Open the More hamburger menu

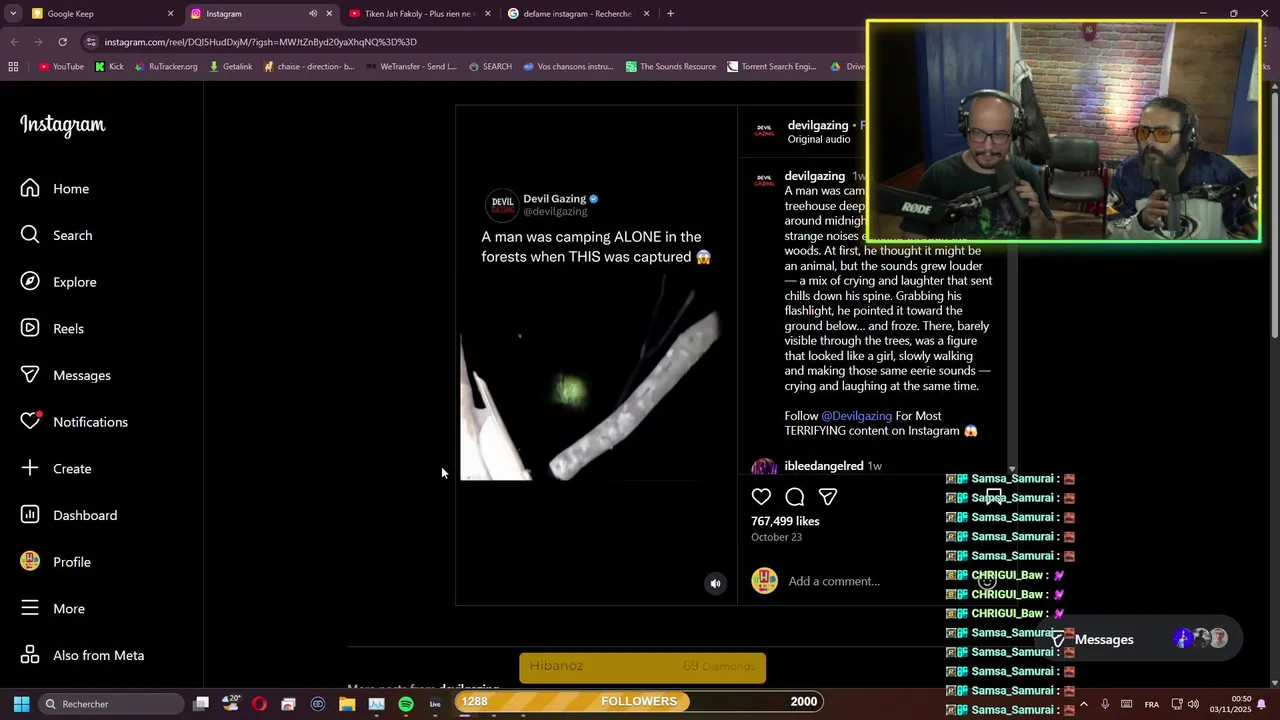[x=53, y=609]
